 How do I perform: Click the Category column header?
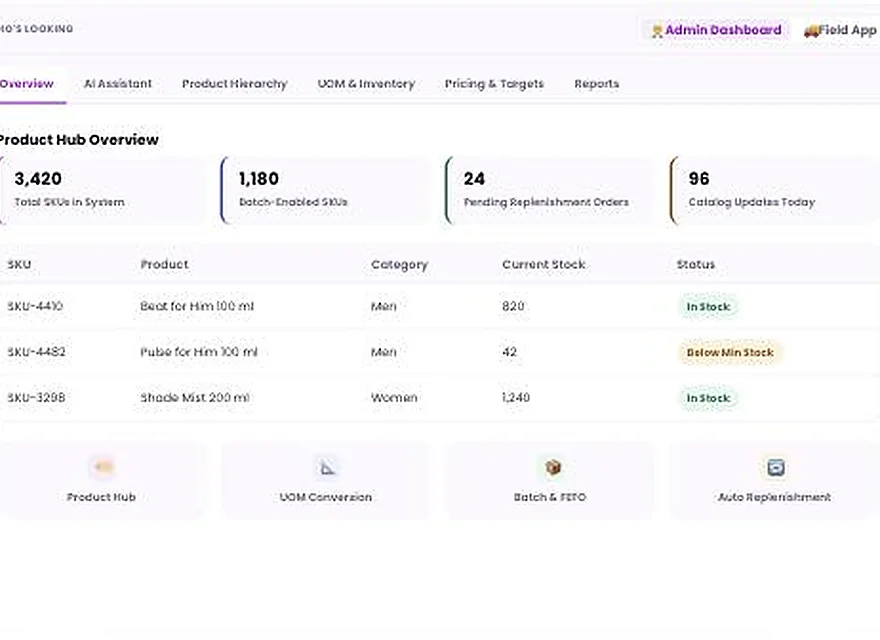[x=399, y=264]
